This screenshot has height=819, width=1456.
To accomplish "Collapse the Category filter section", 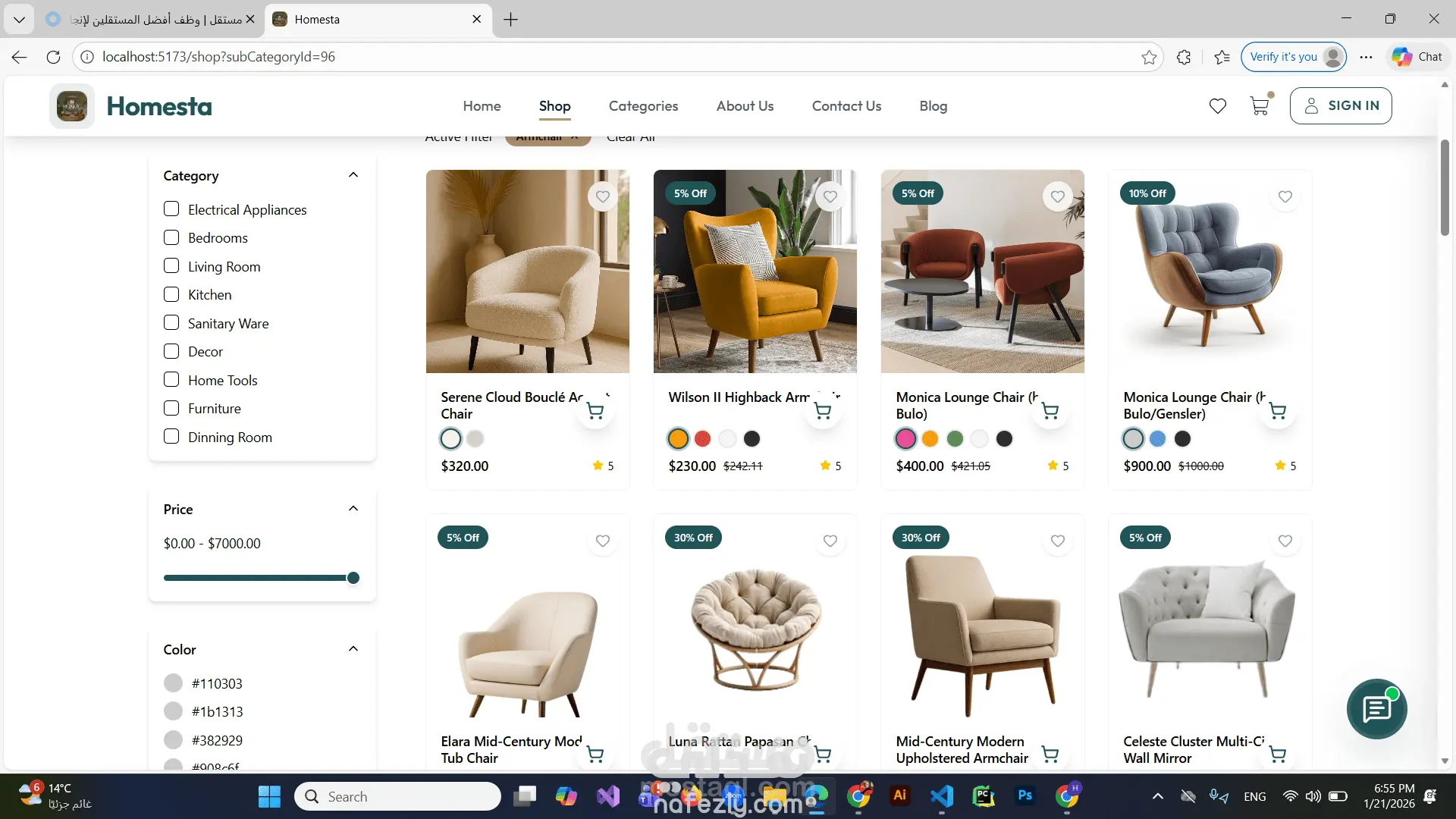I will (353, 175).
